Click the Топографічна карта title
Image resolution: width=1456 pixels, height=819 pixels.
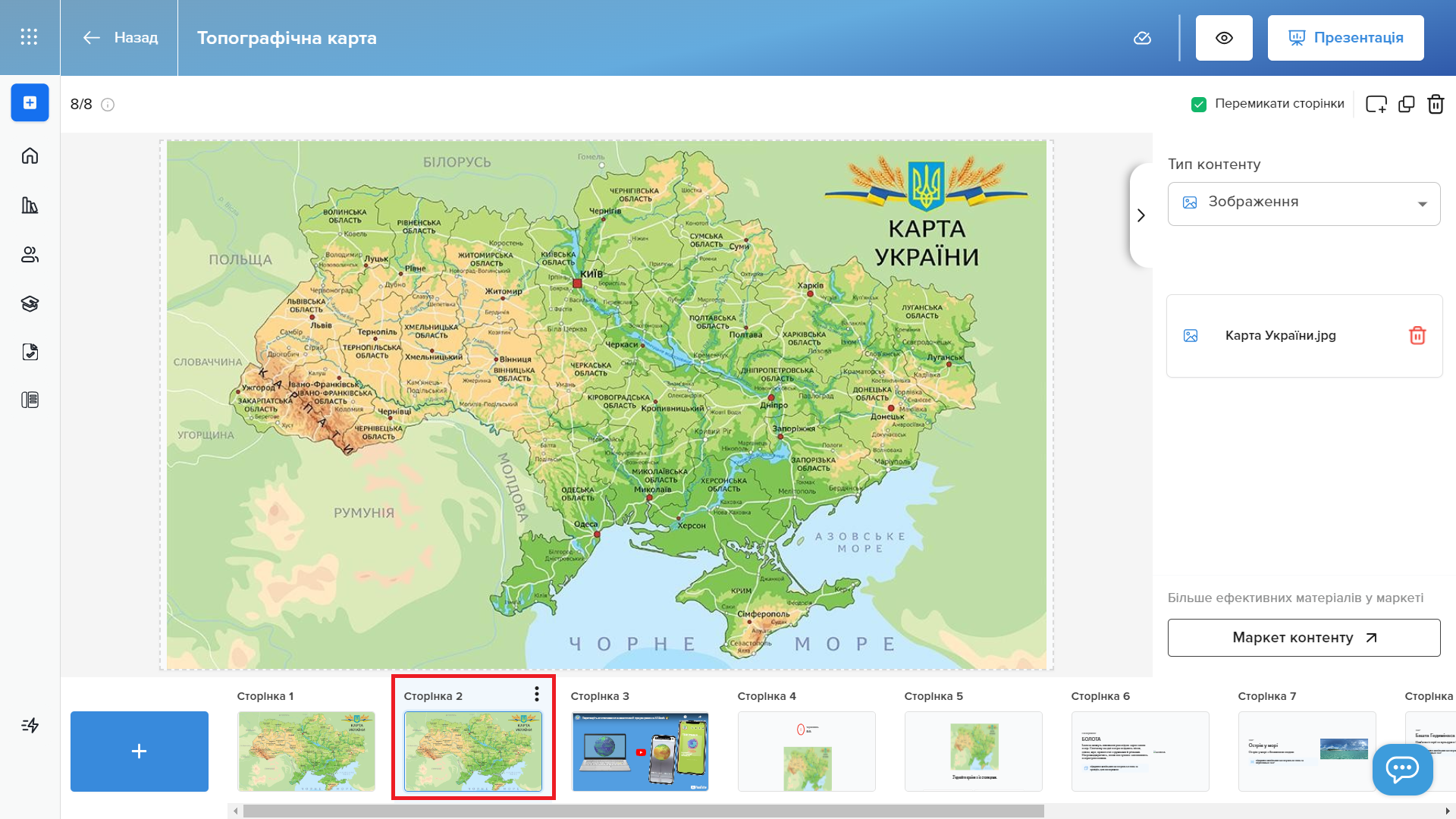click(287, 38)
